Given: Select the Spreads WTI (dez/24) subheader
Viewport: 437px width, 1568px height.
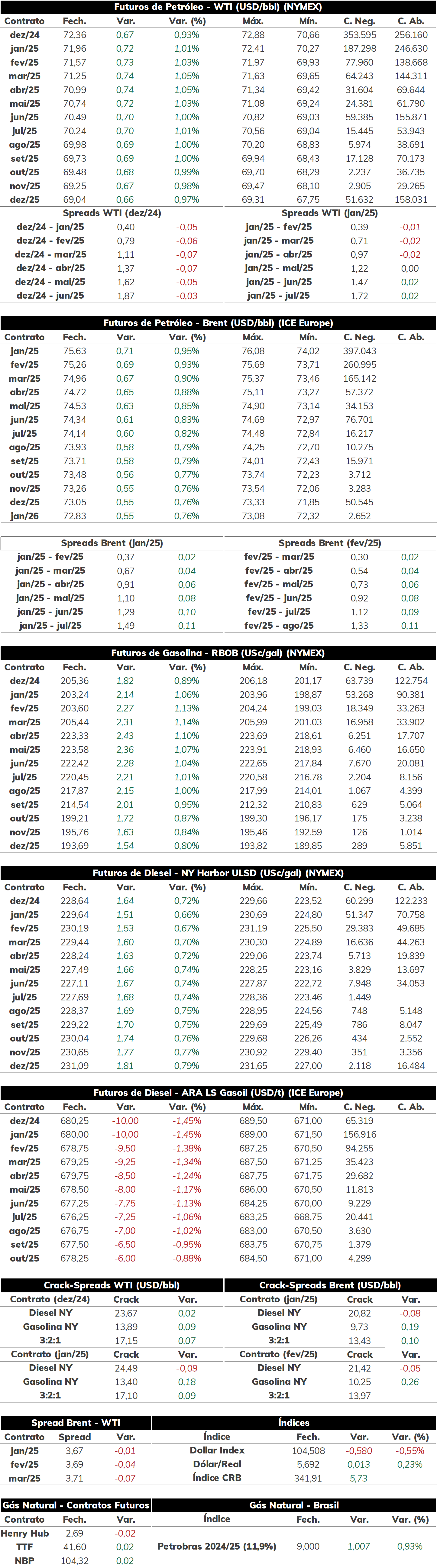Looking at the screenshot, I should (112, 213).
